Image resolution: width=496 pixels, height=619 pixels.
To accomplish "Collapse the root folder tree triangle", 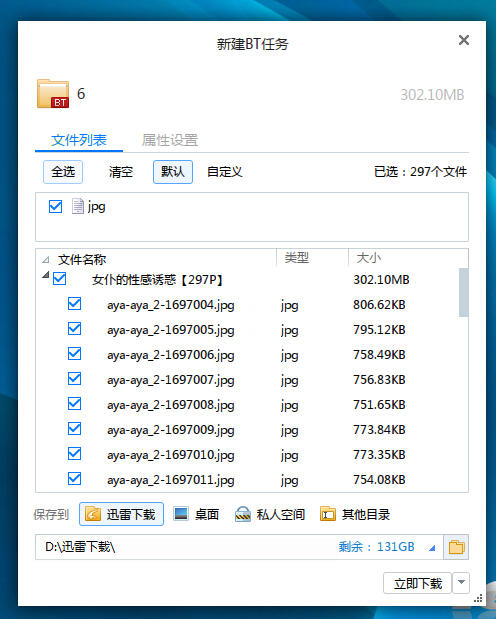I will [46, 275].
